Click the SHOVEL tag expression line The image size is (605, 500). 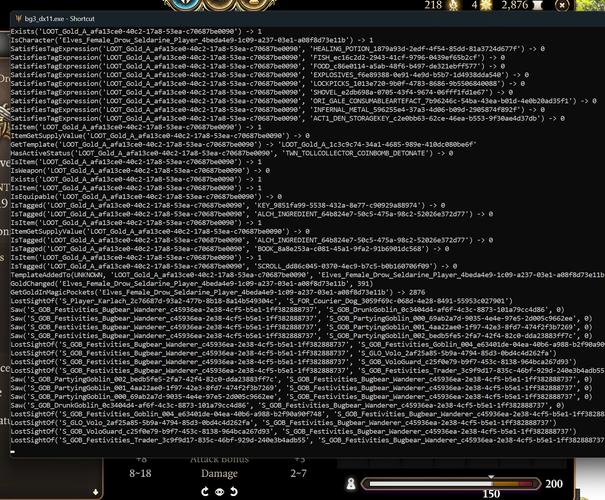262,92
